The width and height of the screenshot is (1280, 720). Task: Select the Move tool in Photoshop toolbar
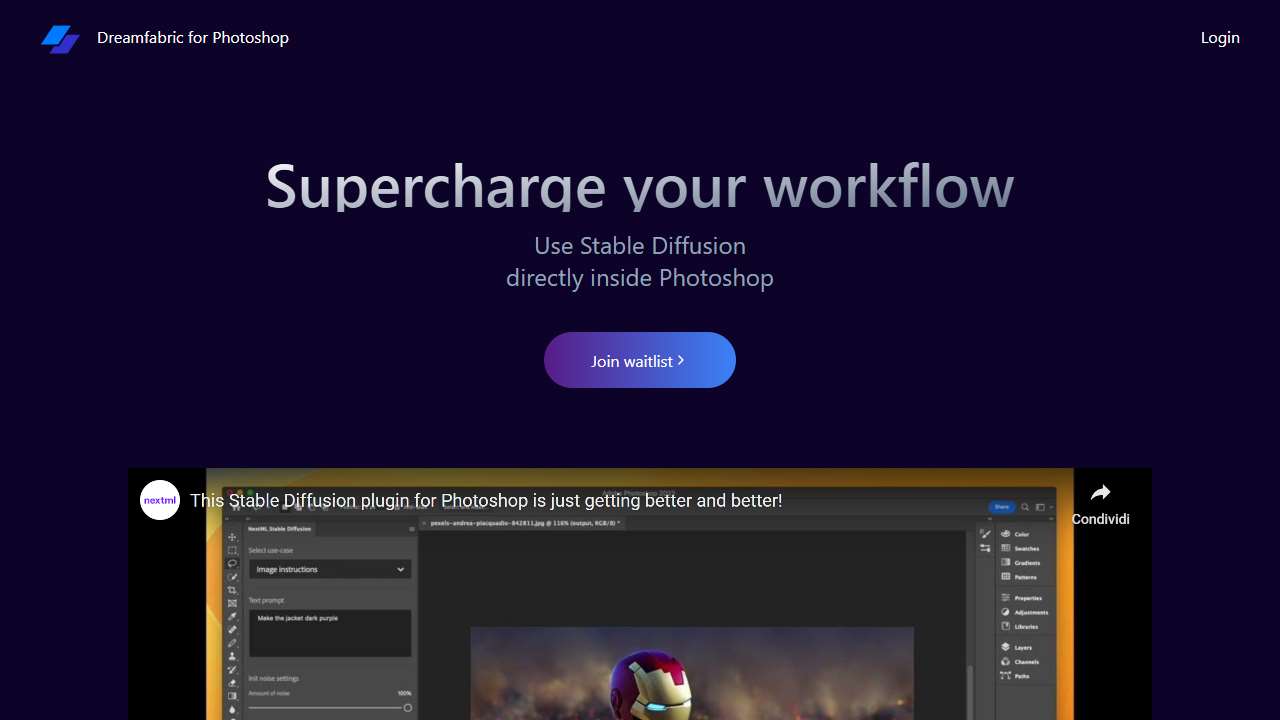click(233, 537)
